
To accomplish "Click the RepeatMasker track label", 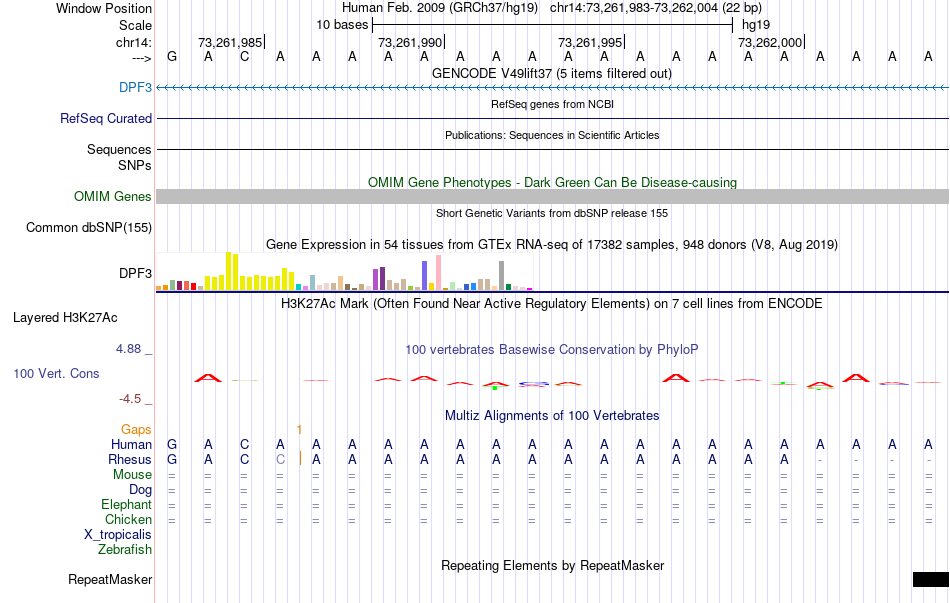I will pyautogui.click(x=110, y=579).
